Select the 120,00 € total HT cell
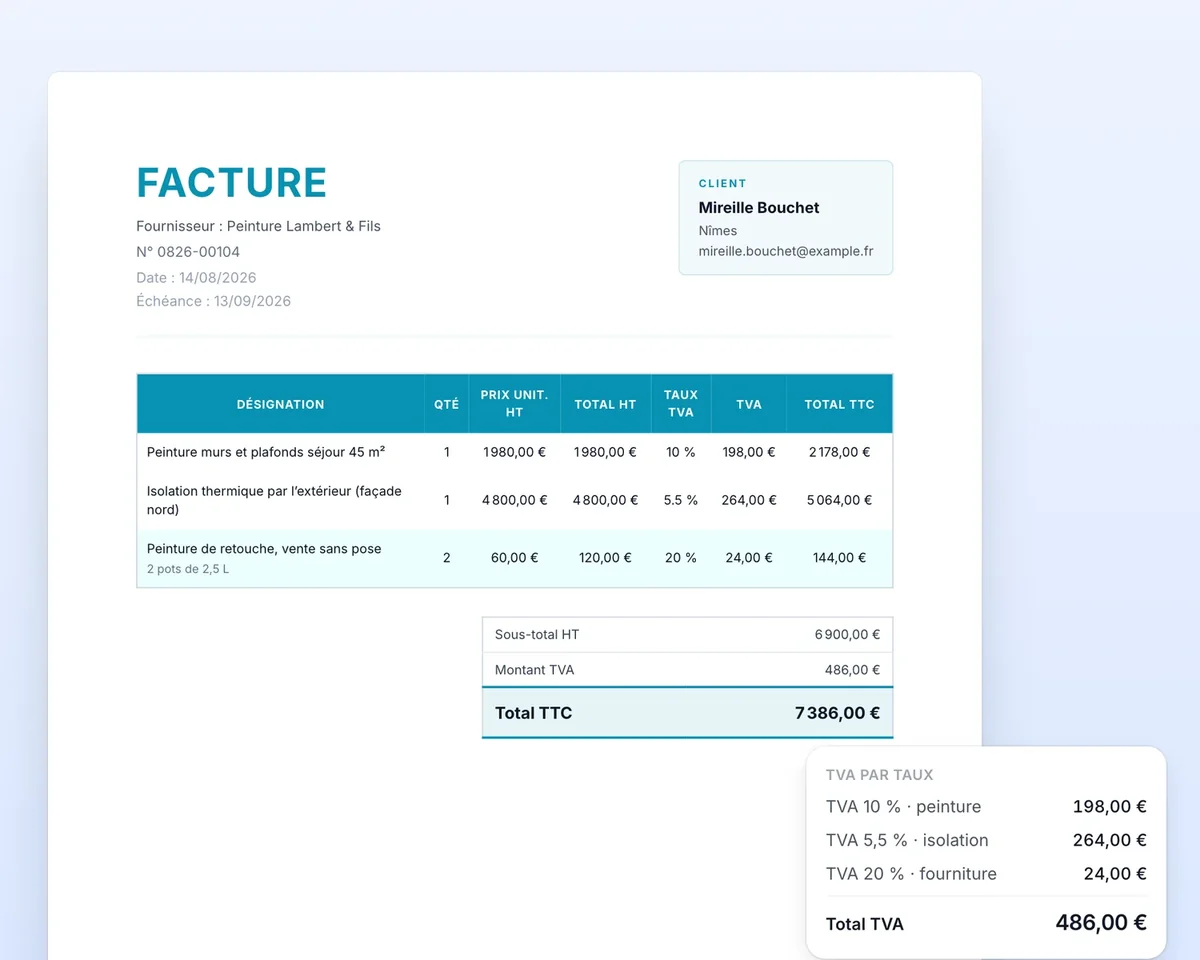Viewport: 1200px width, 960px height. coord(605,558)
